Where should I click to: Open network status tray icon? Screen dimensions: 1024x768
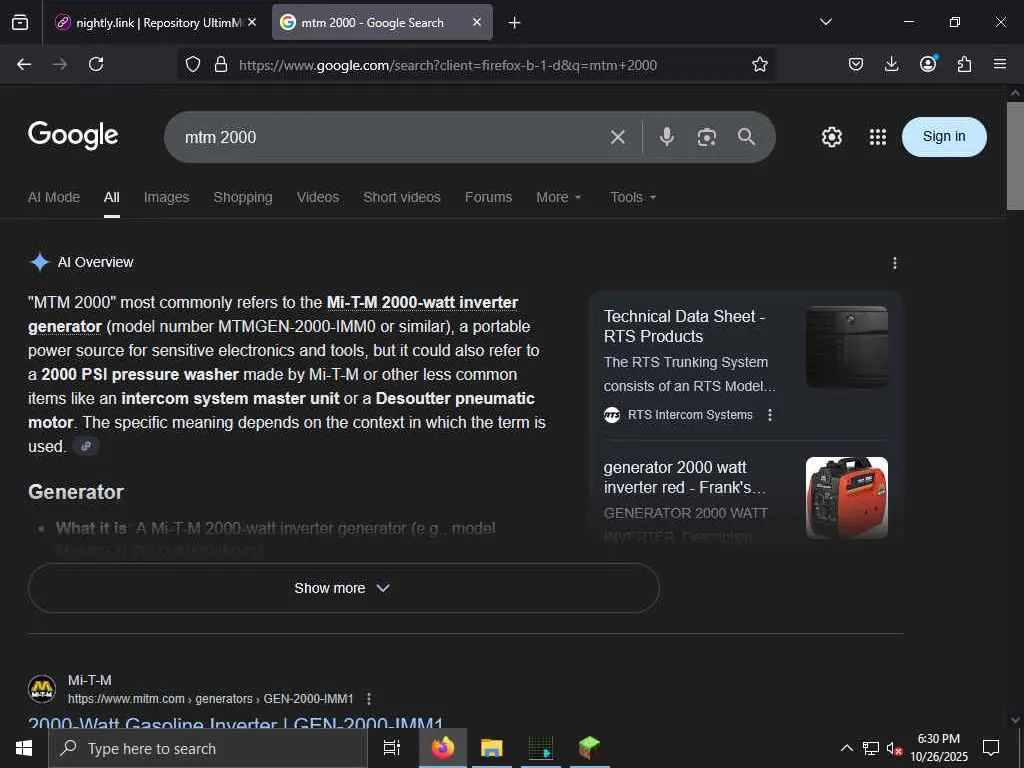click(x=871, y=748)
